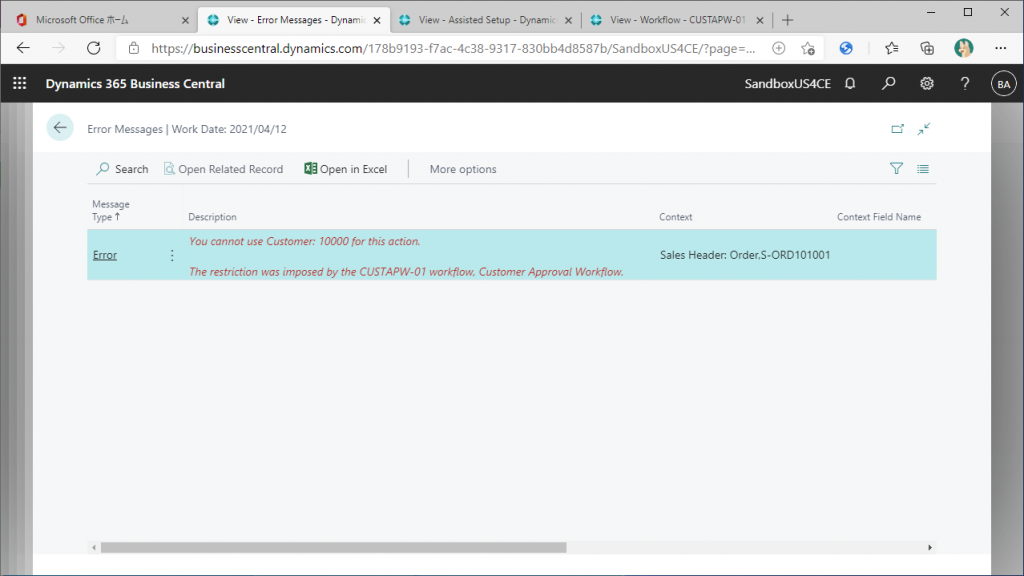The width and height of the screenshot is (1024, 576).
Task: View site info via the lock icon
Action: 134,48
